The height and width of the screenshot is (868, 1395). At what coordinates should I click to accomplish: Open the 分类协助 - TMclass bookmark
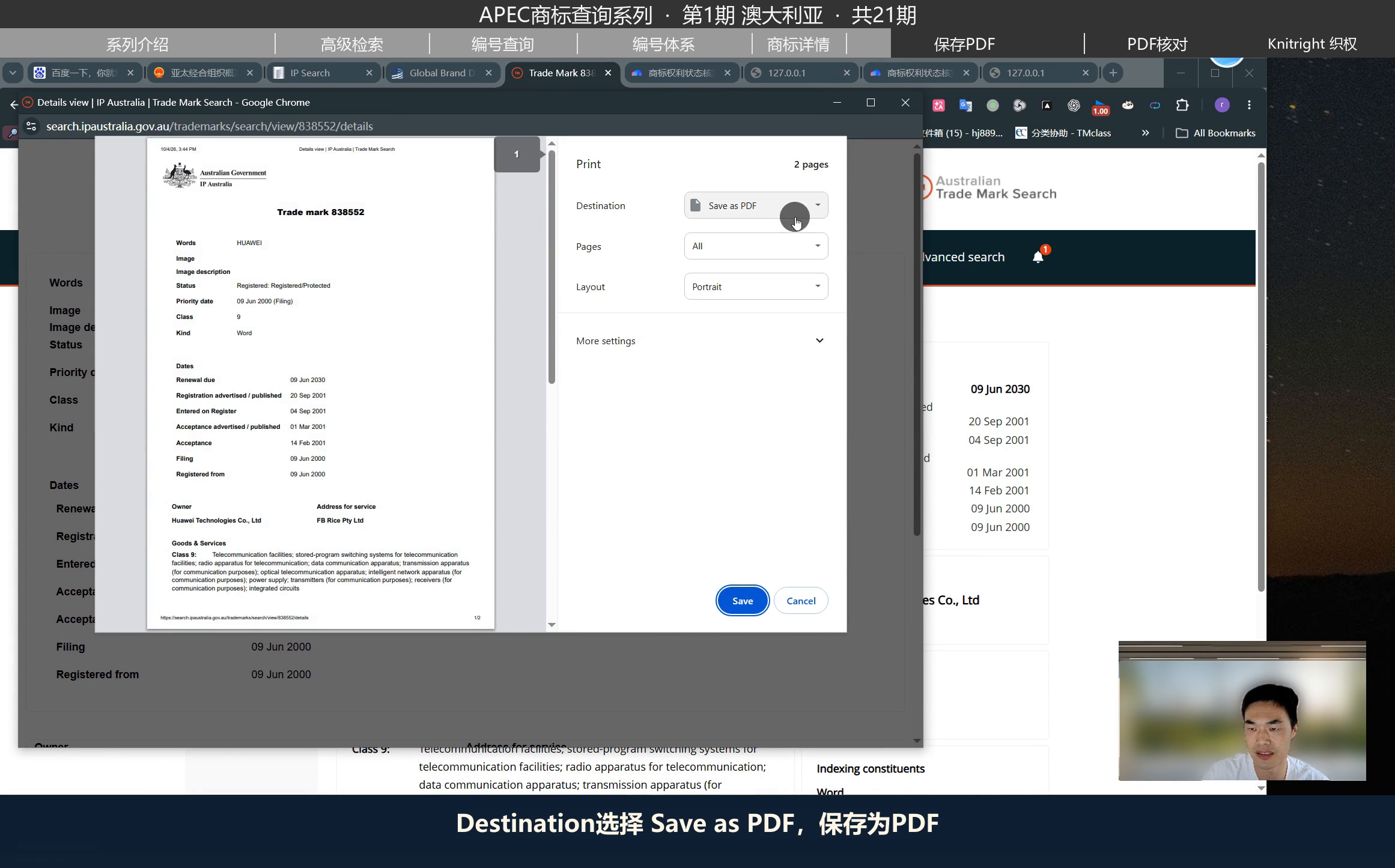(x=1063, y=133)
